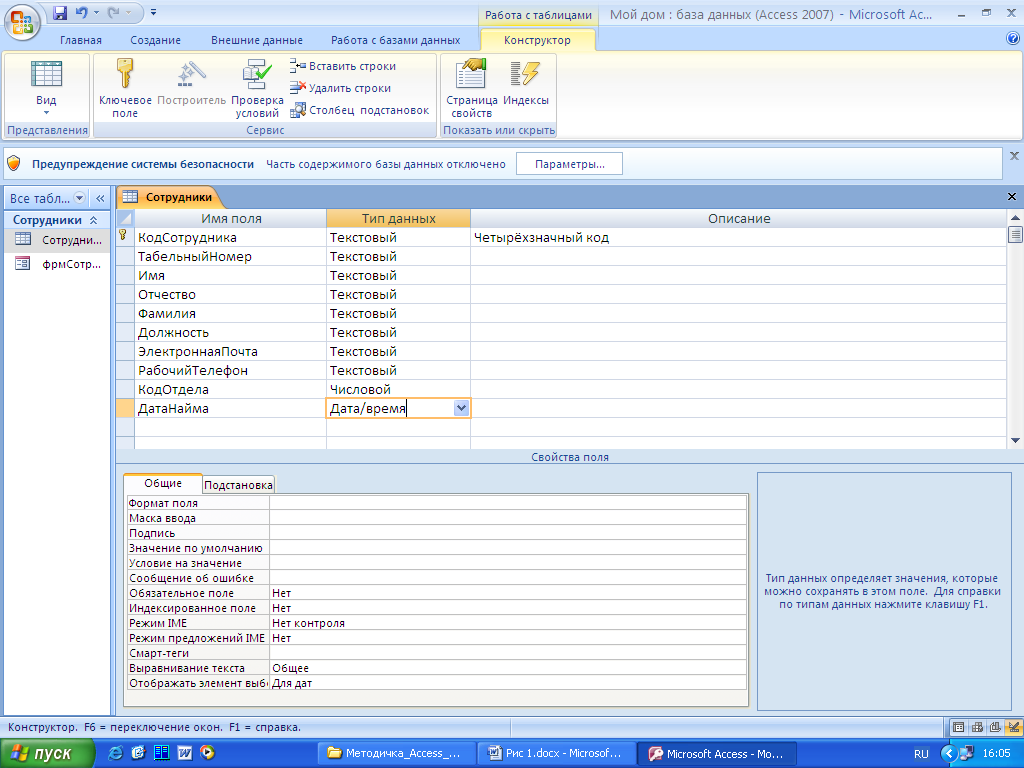Viewport: 1024px width, 768px height.
Task: Click the Тип данных column header
Action: point(398,218)
